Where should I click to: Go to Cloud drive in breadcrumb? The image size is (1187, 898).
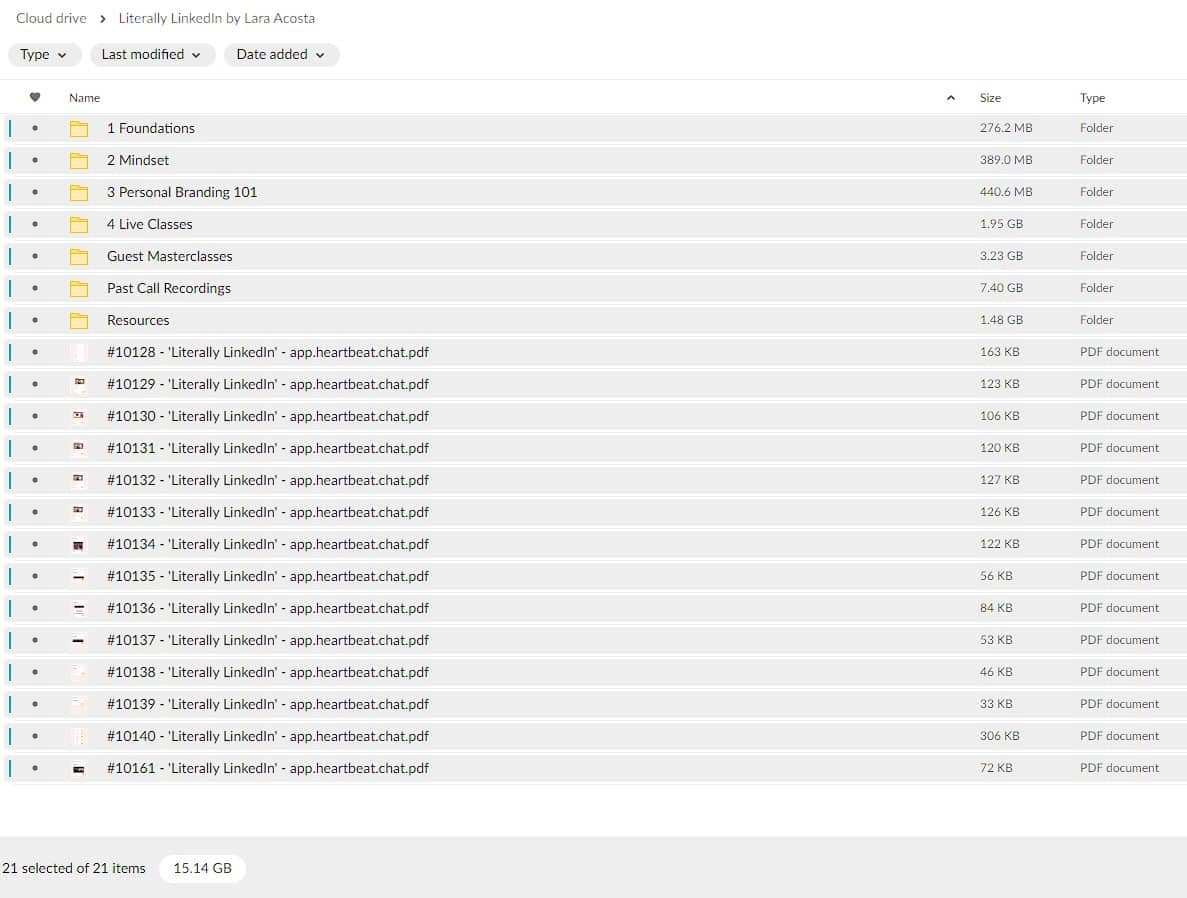(51, 18)
